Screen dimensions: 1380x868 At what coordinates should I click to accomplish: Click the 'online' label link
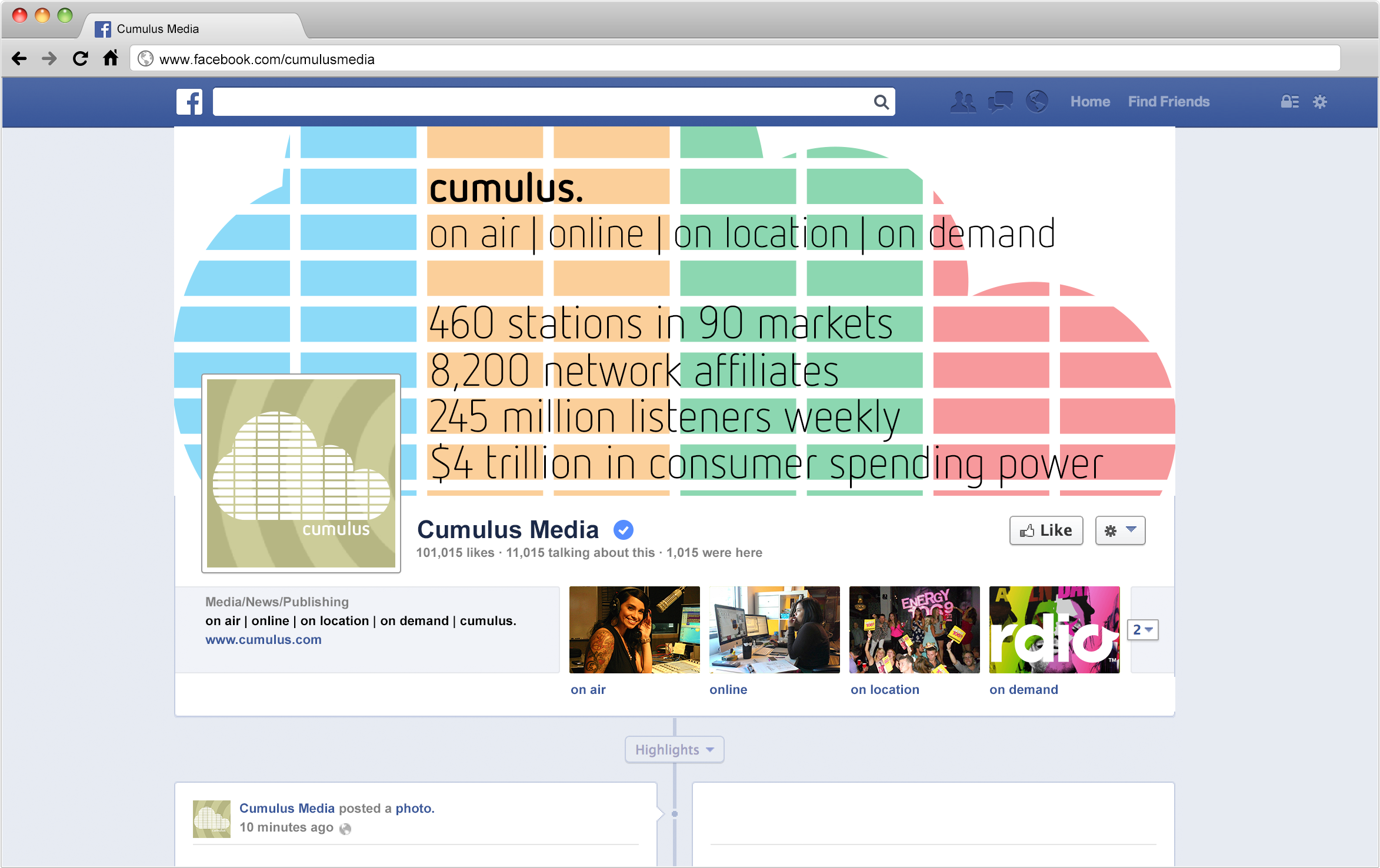(728, 690)
